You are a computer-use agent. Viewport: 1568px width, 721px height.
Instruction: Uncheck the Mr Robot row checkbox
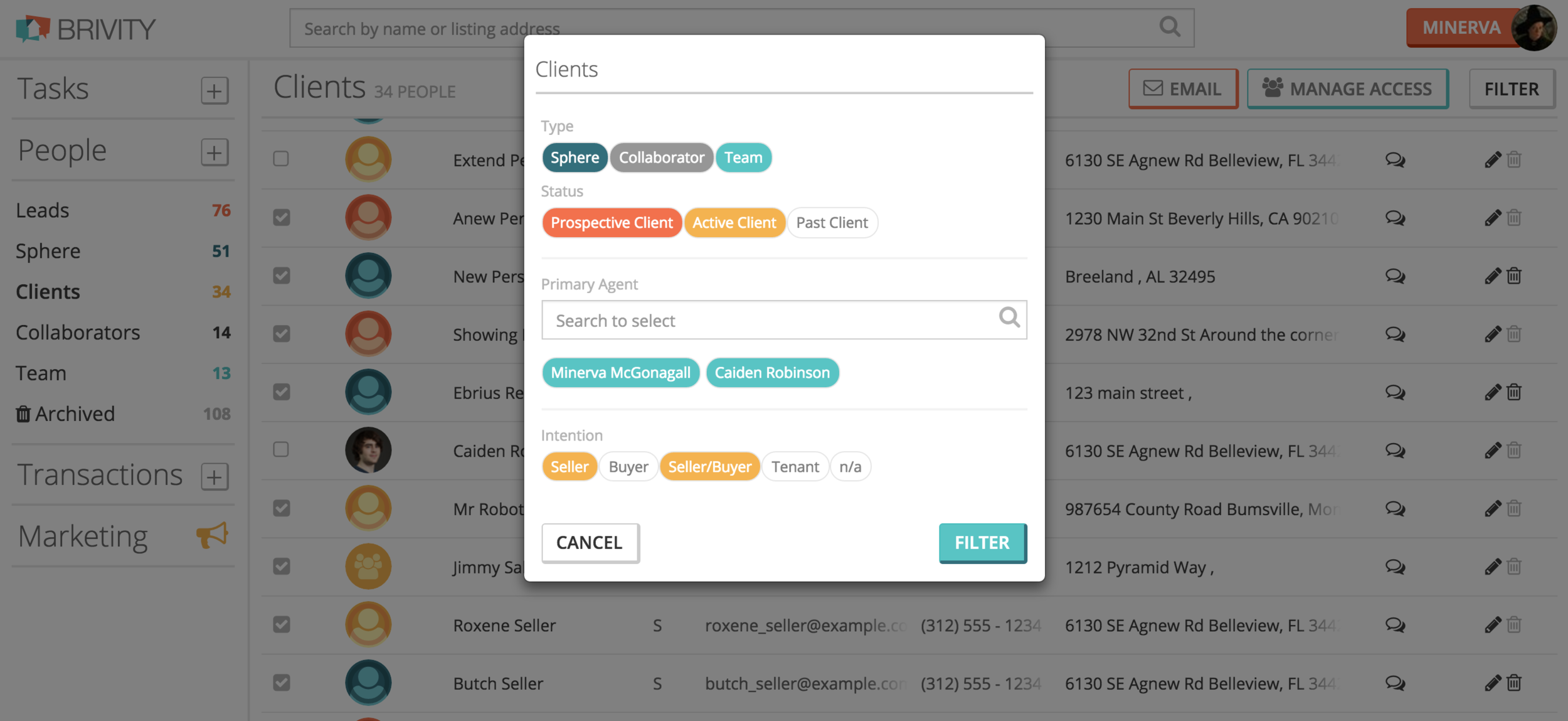coord(281,508)
